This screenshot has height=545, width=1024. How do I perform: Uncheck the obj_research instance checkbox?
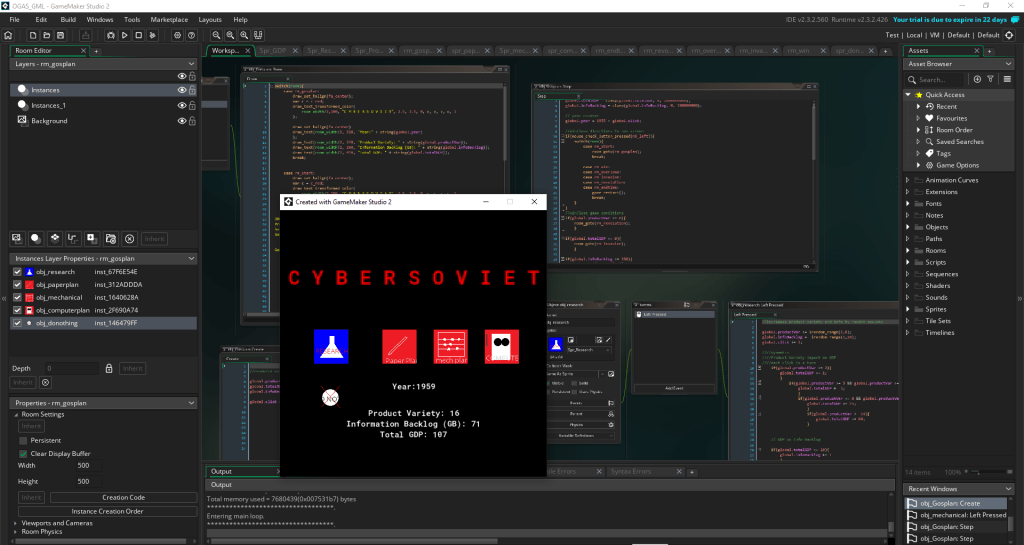click(x=17, y=271)
